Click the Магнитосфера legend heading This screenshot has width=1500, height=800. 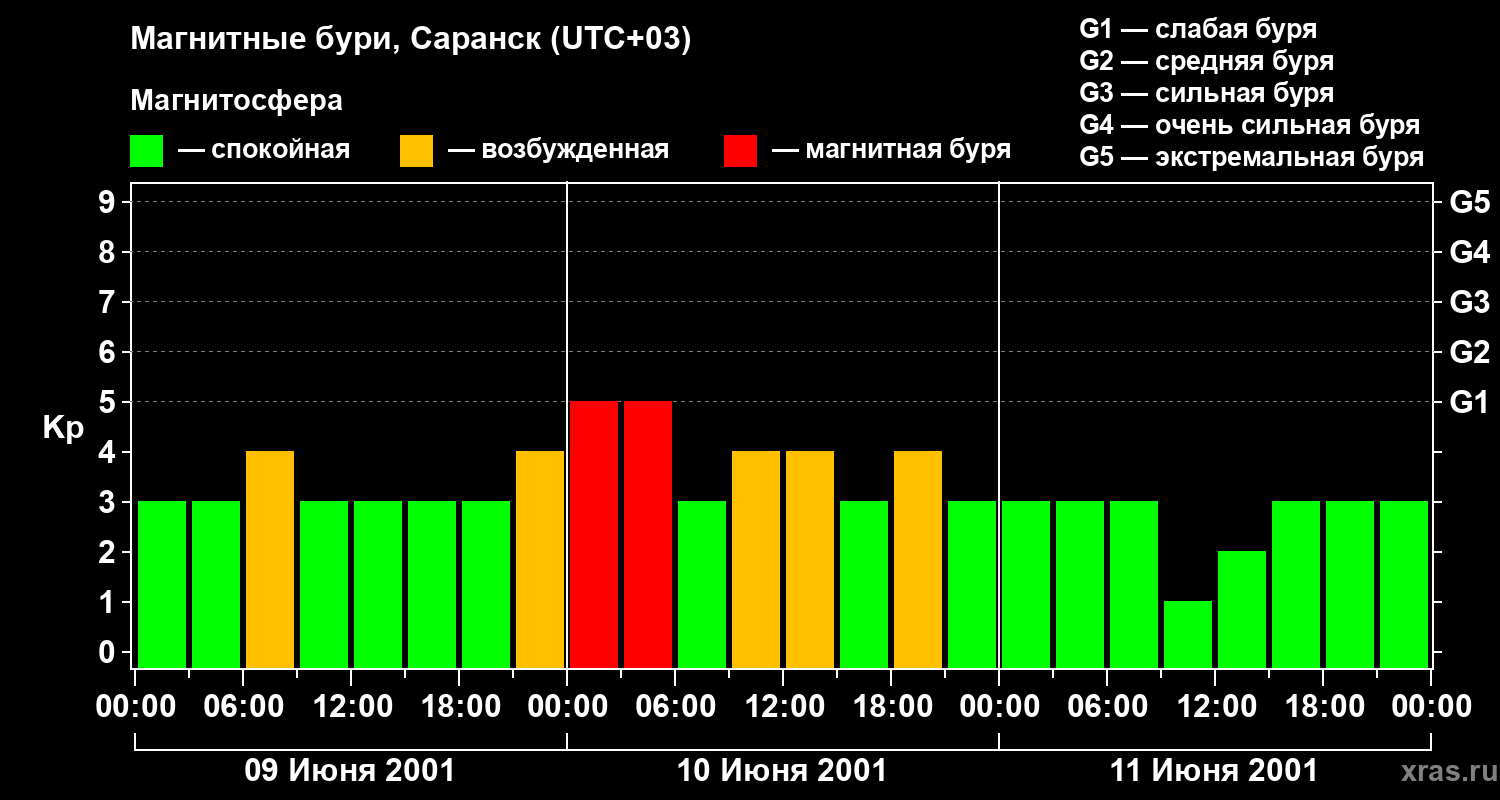coord(236,101)
